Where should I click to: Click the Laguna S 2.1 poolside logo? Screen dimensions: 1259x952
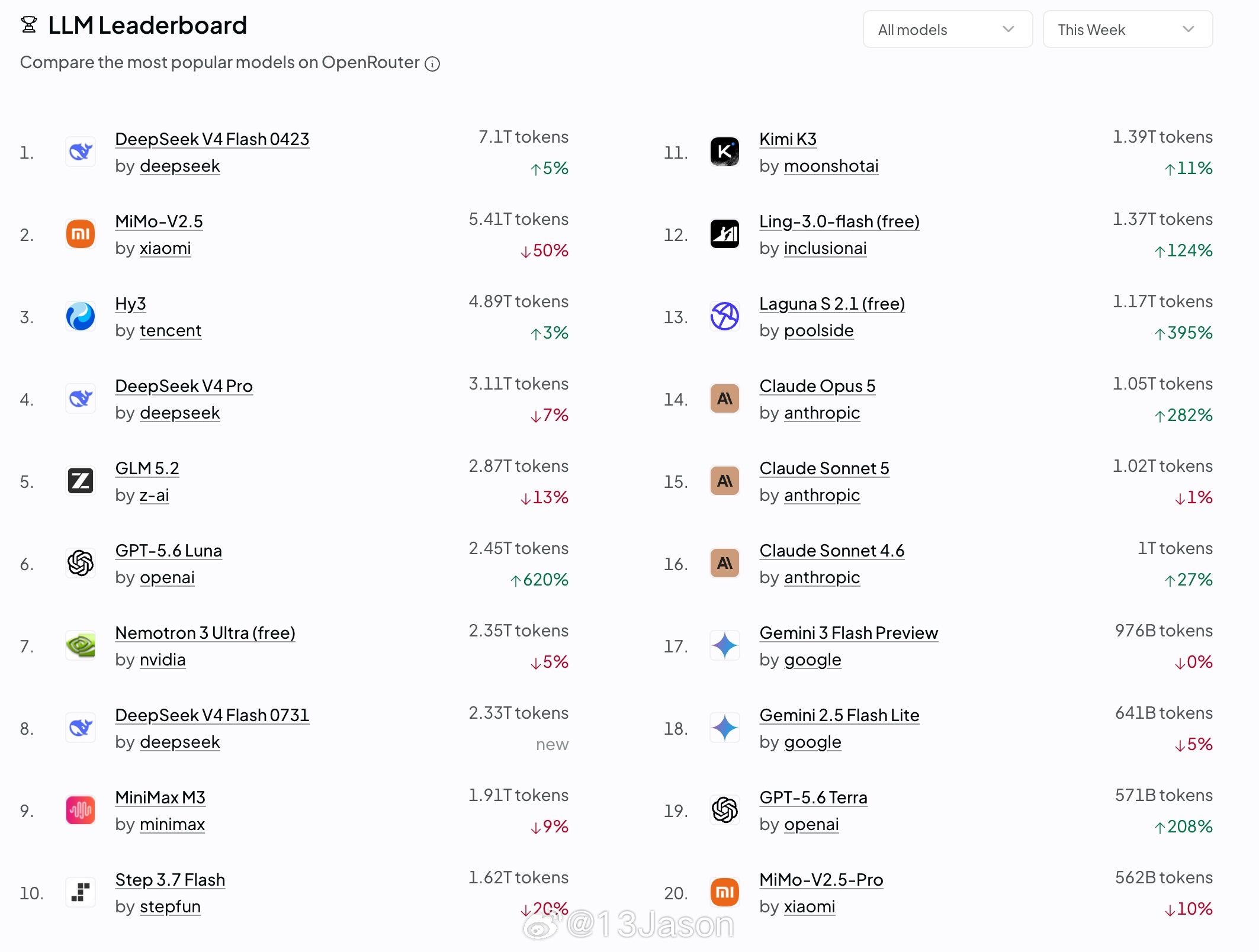click(x=724, y=316)
